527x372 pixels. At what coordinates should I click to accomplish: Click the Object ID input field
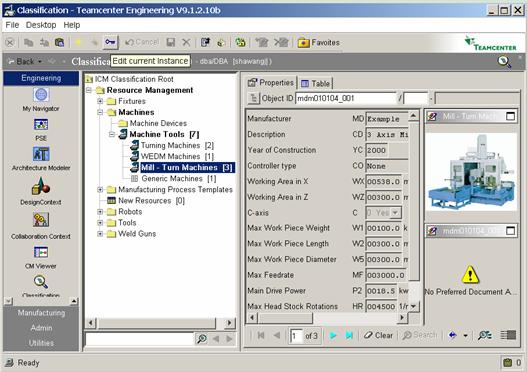346,98
